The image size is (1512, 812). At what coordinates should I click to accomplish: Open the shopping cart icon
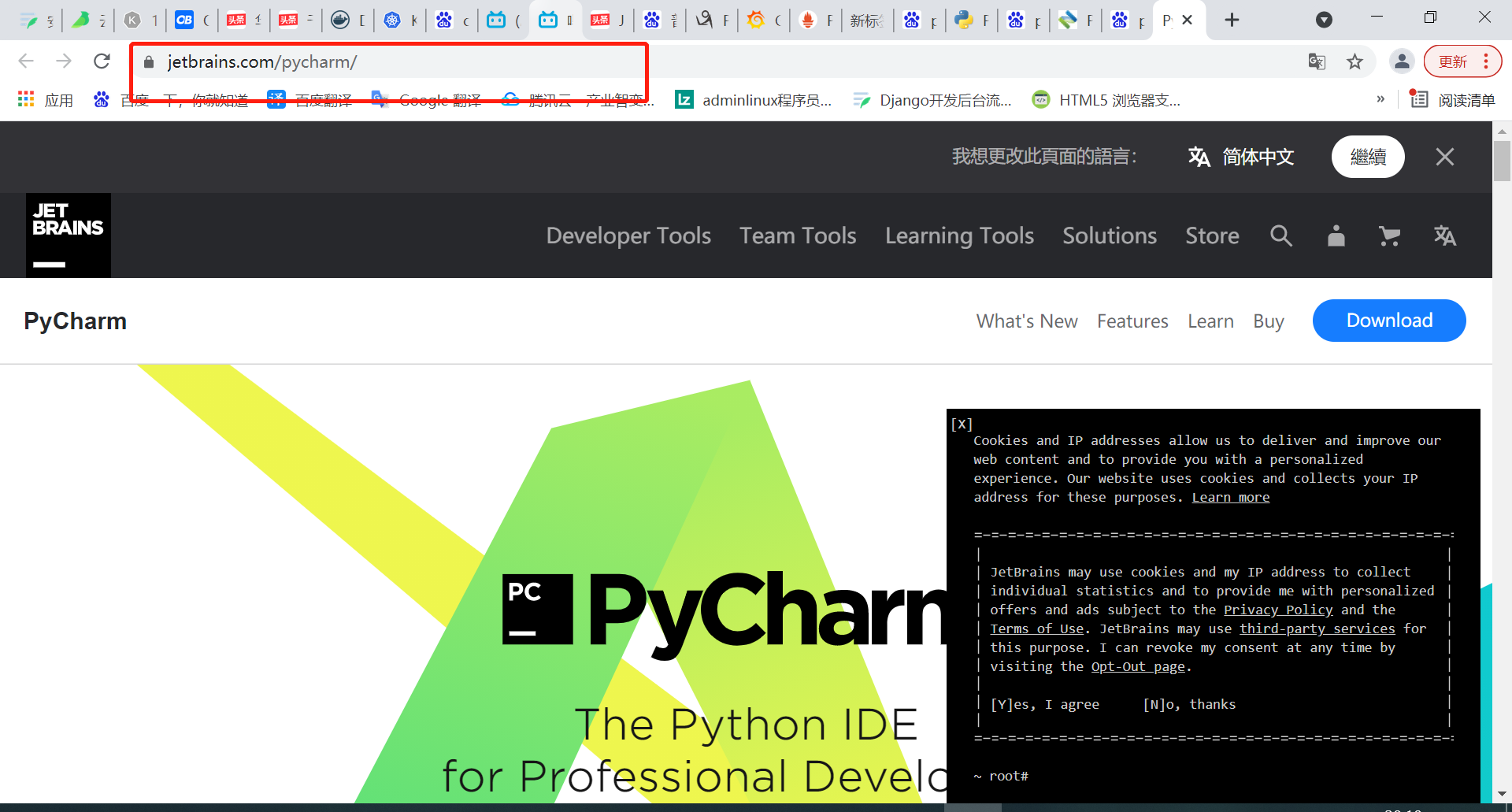(x=1390, y=235)
